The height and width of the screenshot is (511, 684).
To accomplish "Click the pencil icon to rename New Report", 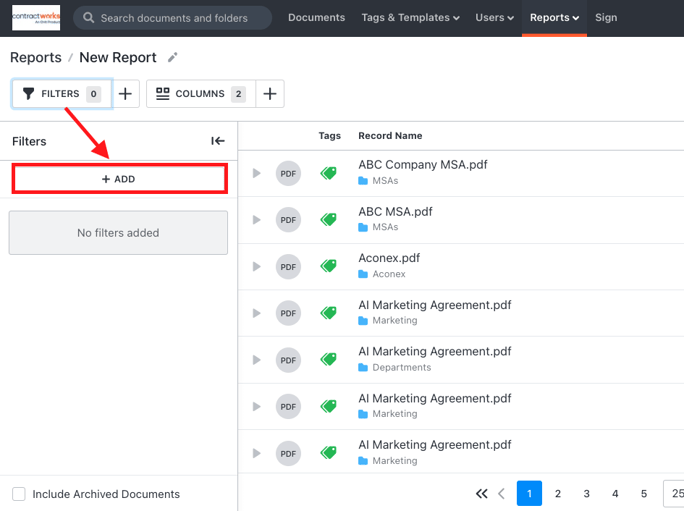I will click(x=173, y=57).
